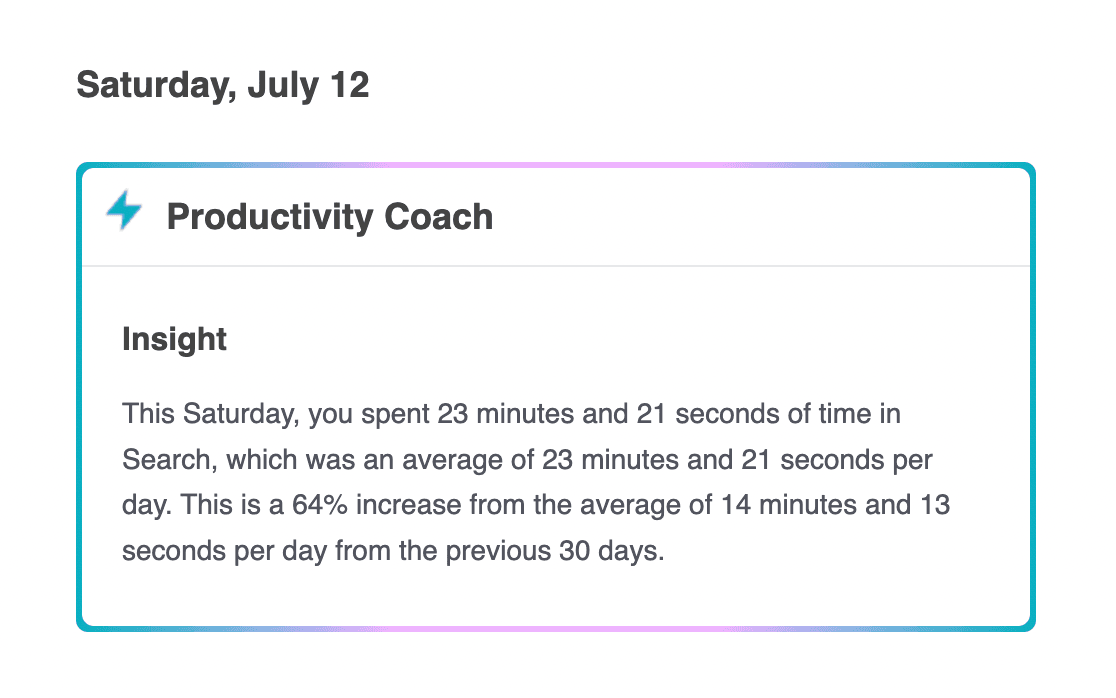The height and width of the screenshot is (698, 1116).
Task: Click the "you spent 23 minutes" text
Action: (x=421, y=413)
